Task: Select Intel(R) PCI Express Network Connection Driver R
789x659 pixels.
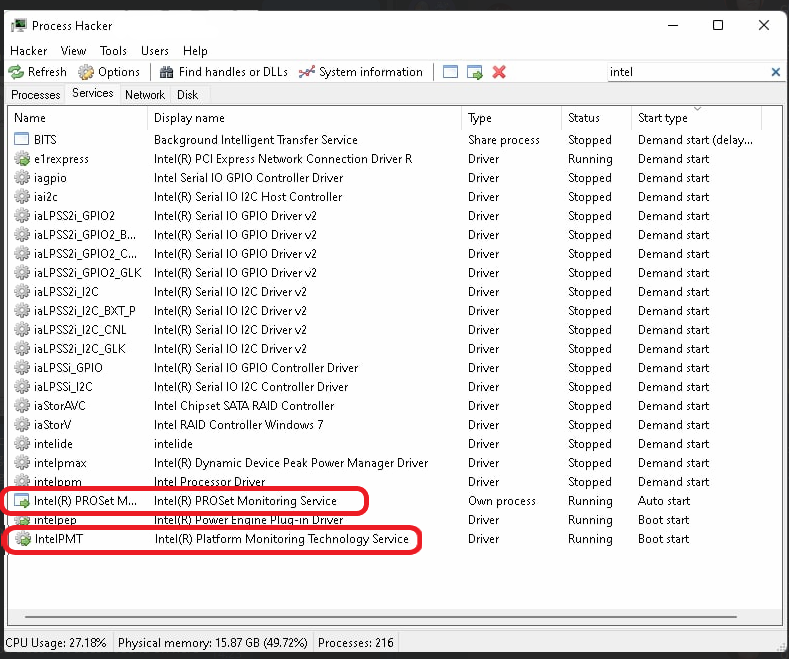Action: coord(283,158)
